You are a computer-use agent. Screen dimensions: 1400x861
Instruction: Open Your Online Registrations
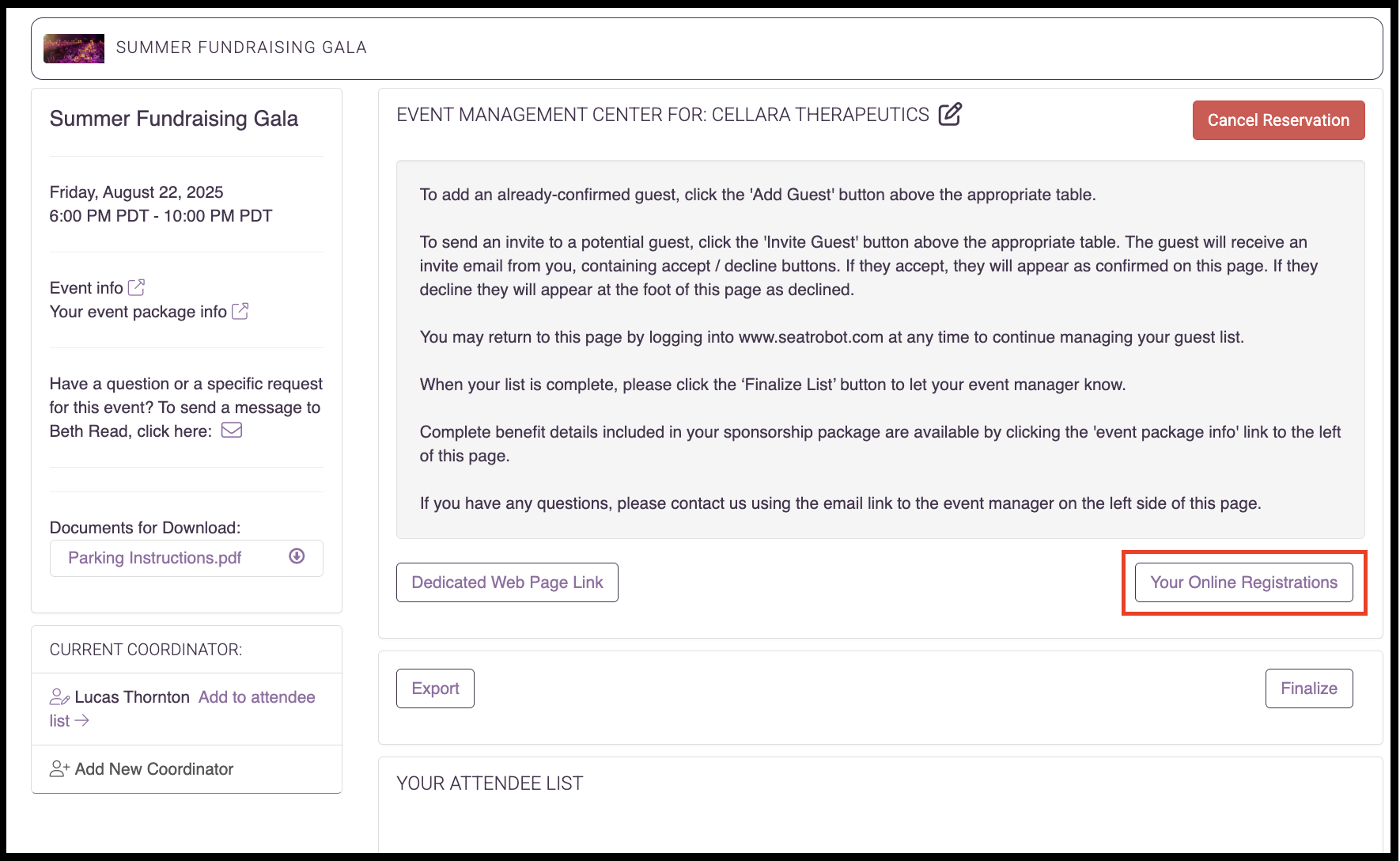[x=1243, y=582]
